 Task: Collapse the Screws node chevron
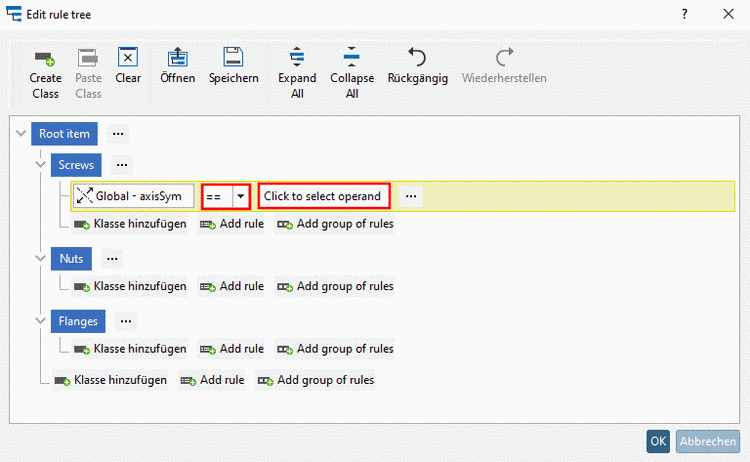[41, 165]
